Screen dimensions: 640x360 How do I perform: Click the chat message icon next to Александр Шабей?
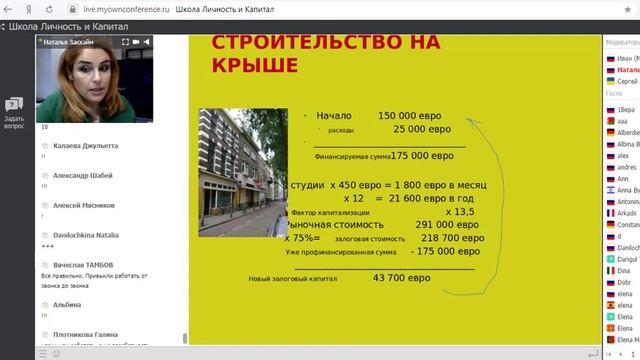(45, 176)
